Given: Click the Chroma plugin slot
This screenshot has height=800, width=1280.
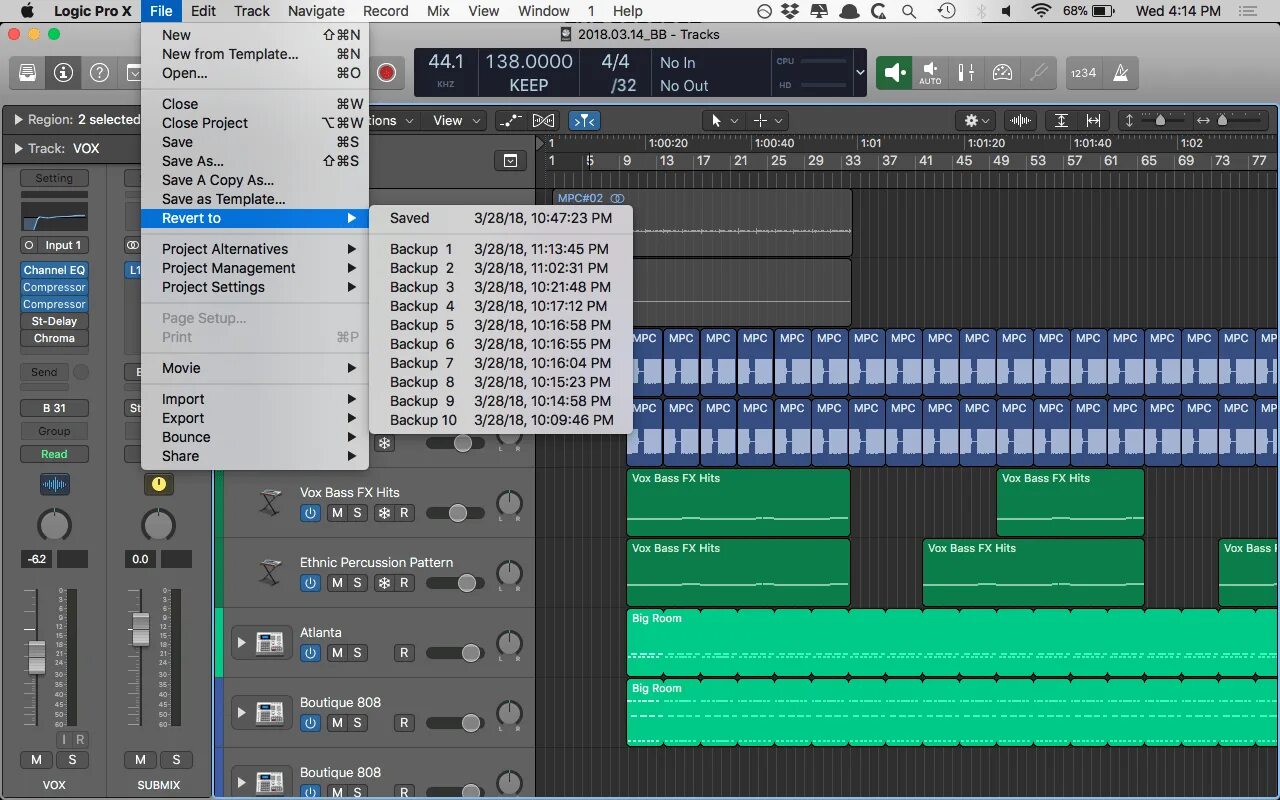Looking at the screenshot, I should point(54,338).
